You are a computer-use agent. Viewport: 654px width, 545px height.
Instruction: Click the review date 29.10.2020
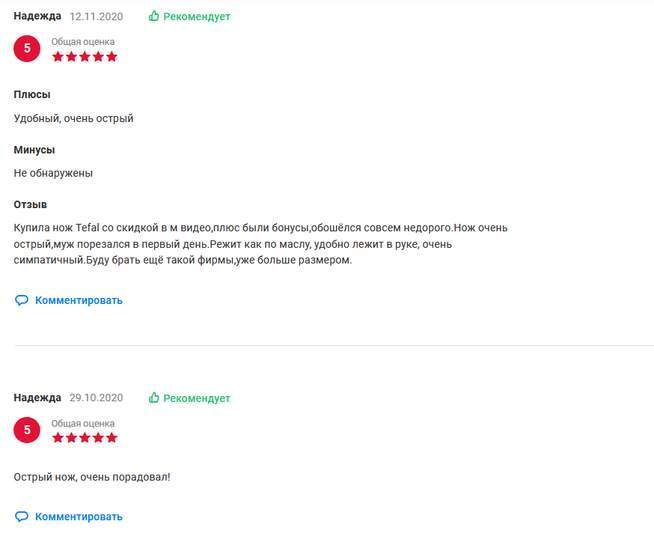(95, 398)
